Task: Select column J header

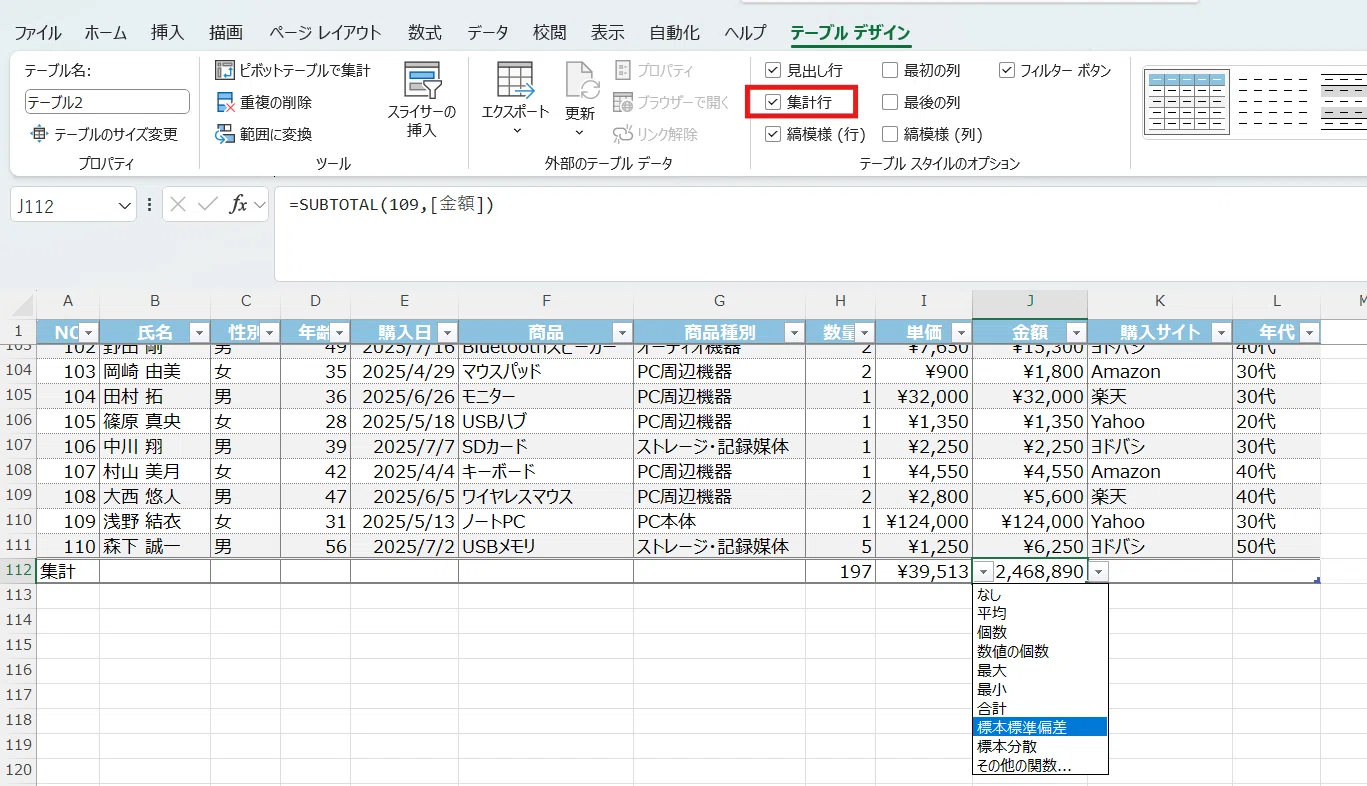Action: (x=1030, y=301)
